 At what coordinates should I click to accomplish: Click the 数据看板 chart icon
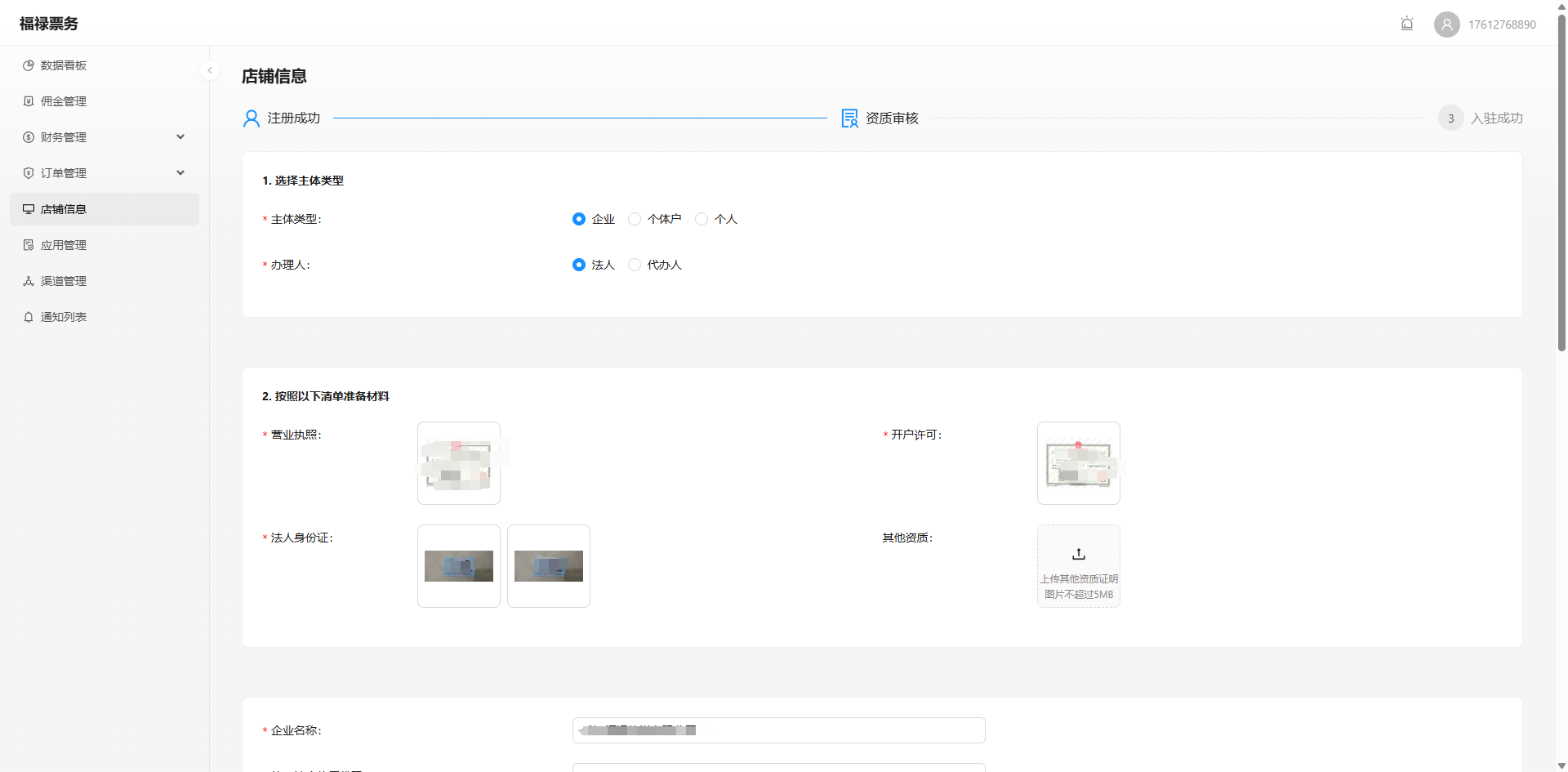tap(29, 65)
